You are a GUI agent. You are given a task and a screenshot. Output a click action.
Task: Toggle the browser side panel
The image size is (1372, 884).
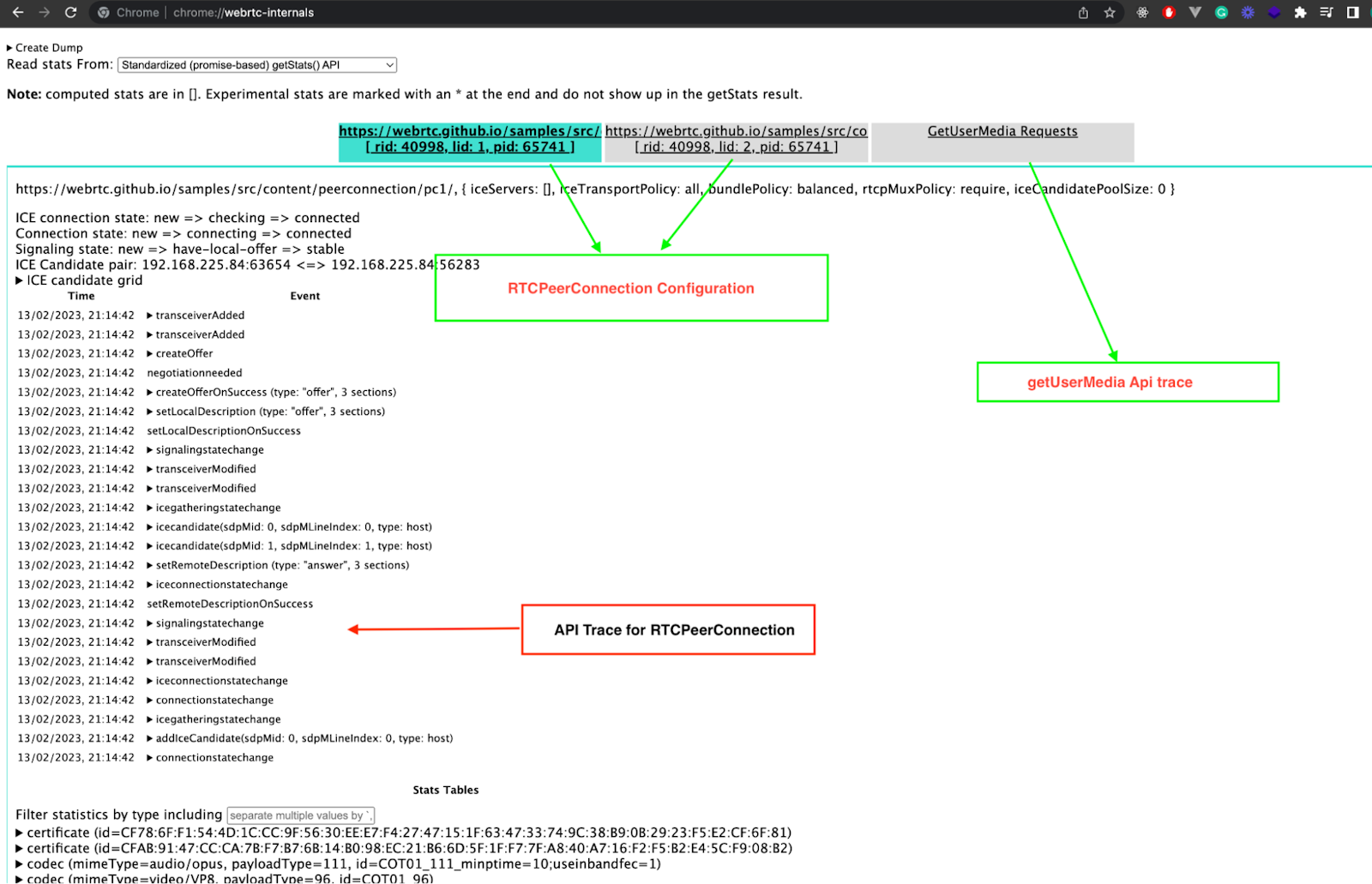pos(1352,13)
